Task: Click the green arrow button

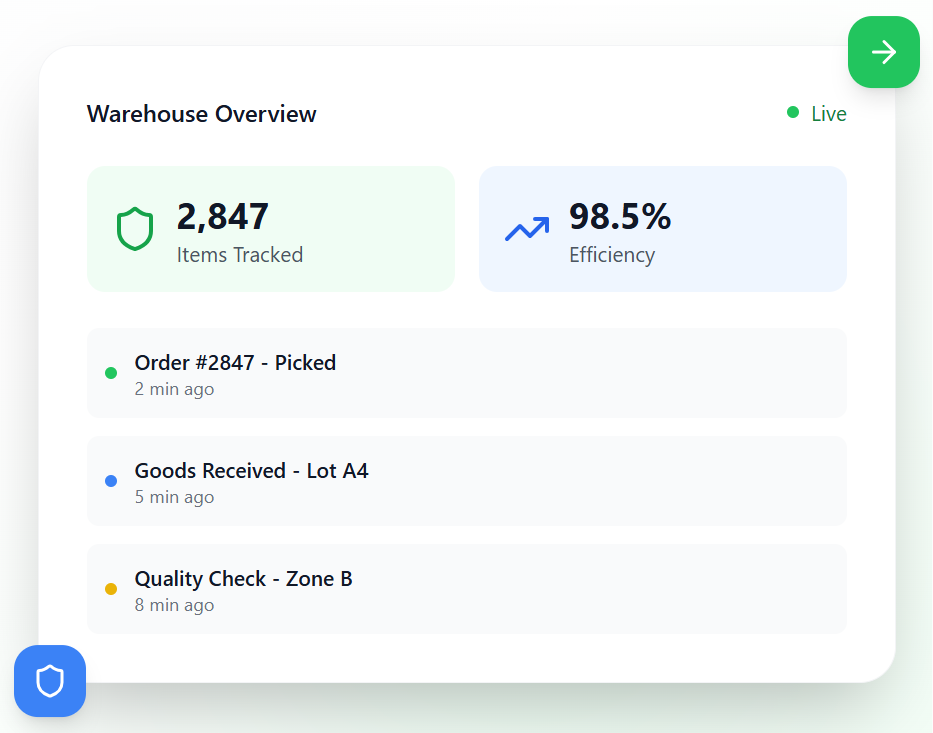Action: 883,52
